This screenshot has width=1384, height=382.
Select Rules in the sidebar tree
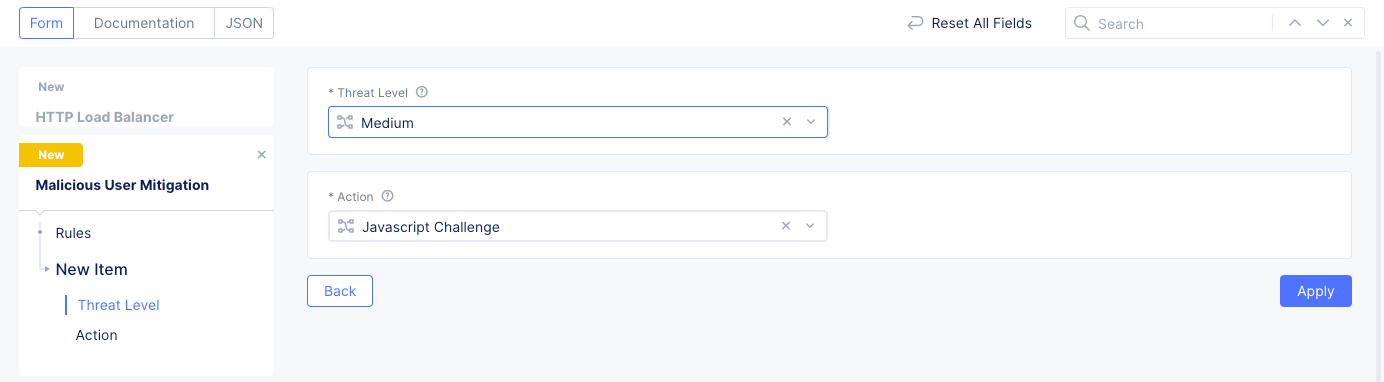tap(73, 233)
